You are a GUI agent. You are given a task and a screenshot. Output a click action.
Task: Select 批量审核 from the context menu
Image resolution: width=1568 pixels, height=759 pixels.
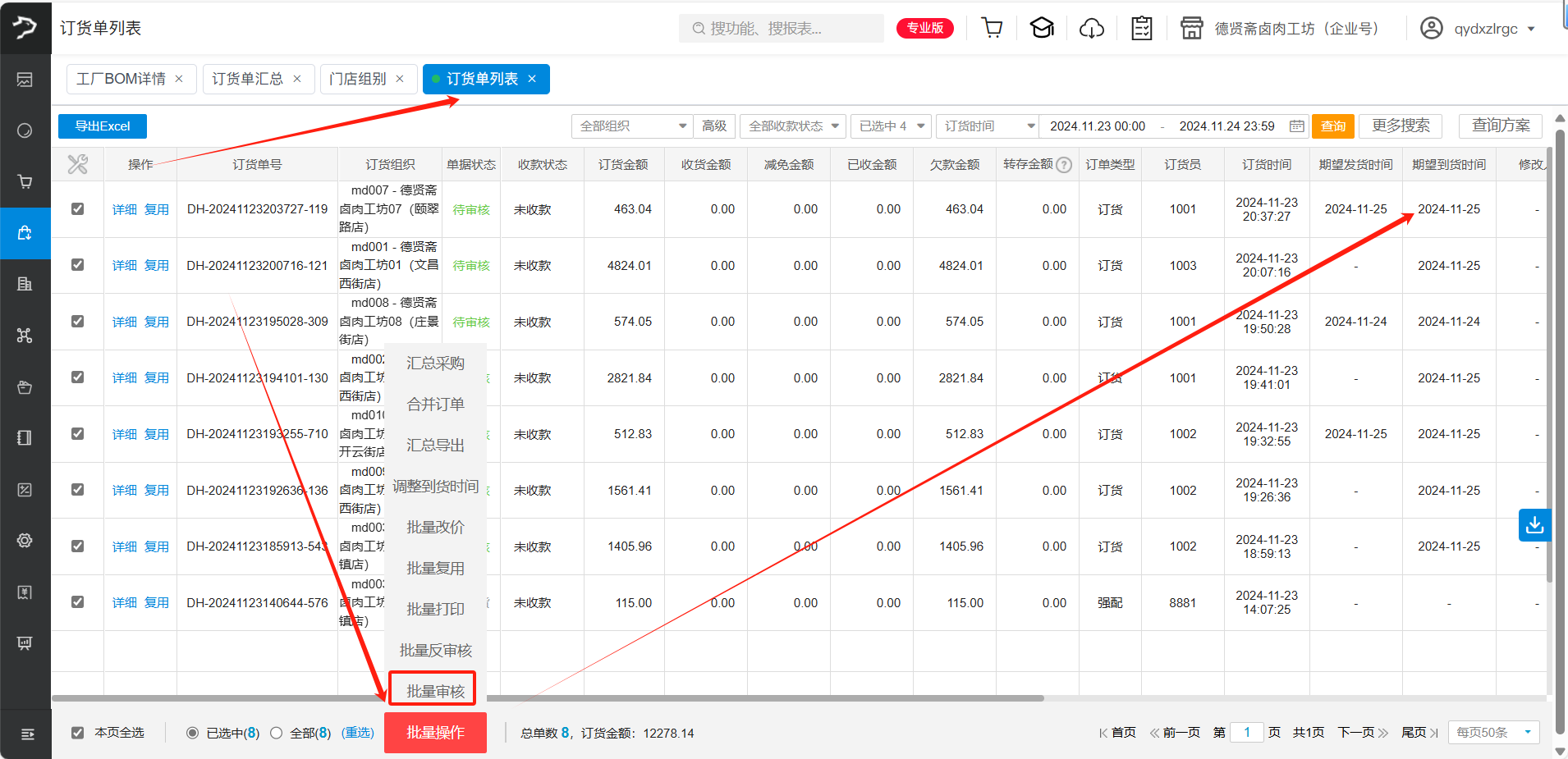click(x=433, y=689)
